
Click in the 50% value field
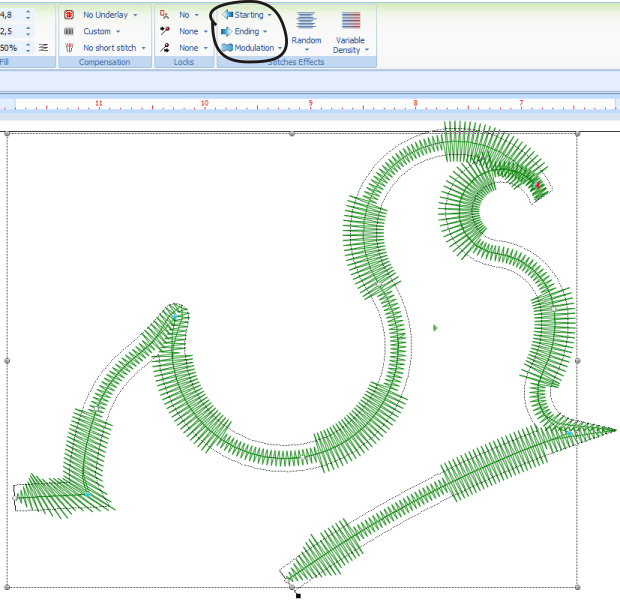coord(11,48)
